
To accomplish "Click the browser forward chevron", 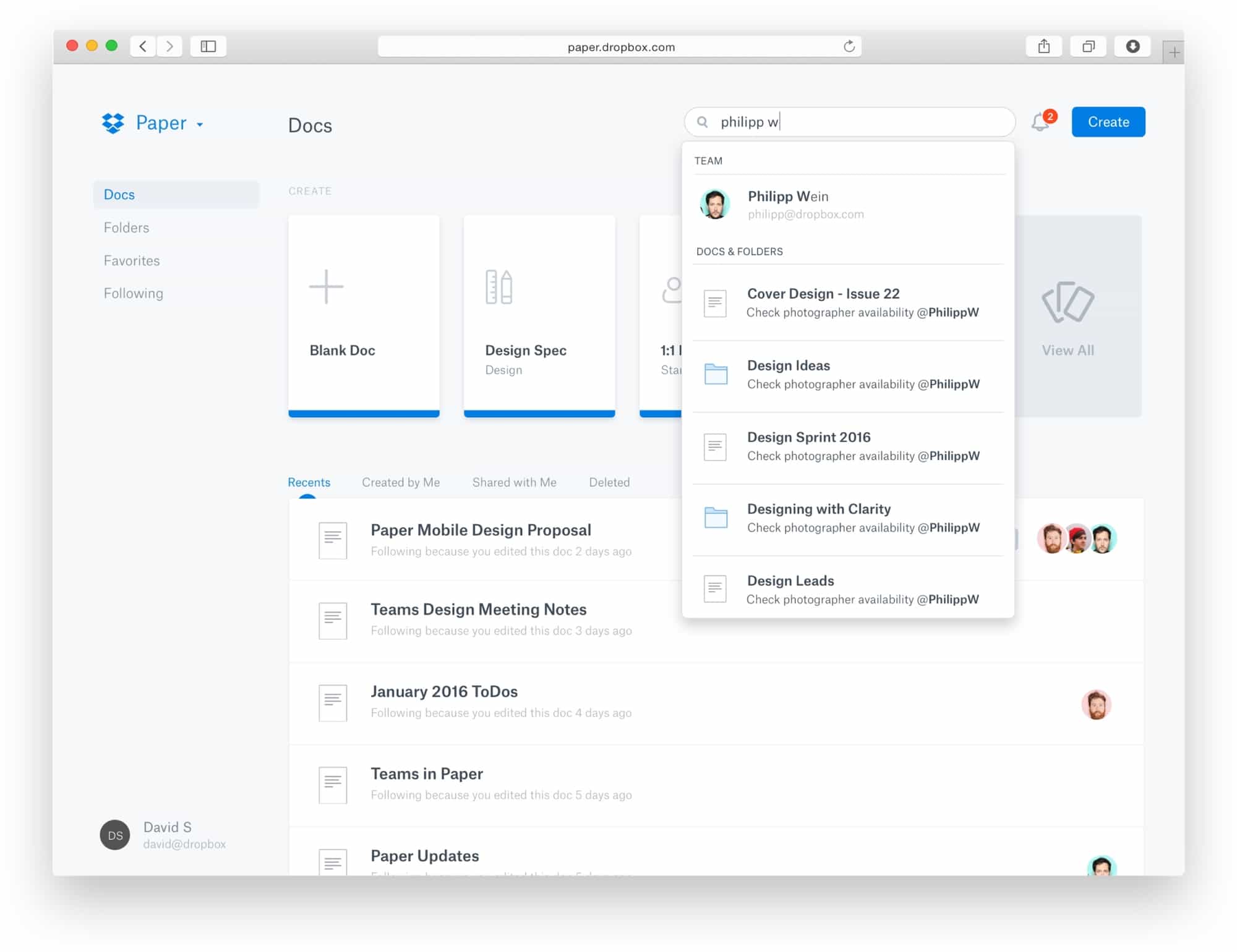I will [x=170, y=46].
